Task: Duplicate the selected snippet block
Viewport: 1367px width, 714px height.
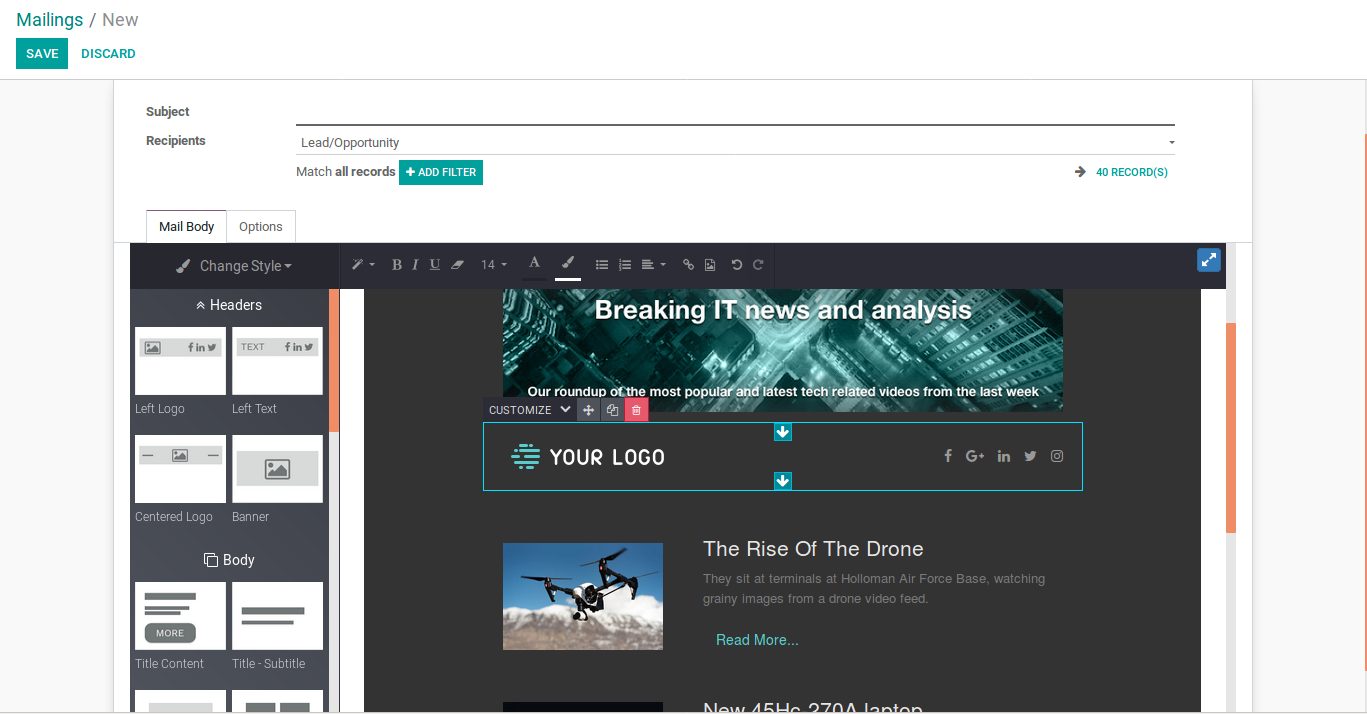Action: pos(612,410)
